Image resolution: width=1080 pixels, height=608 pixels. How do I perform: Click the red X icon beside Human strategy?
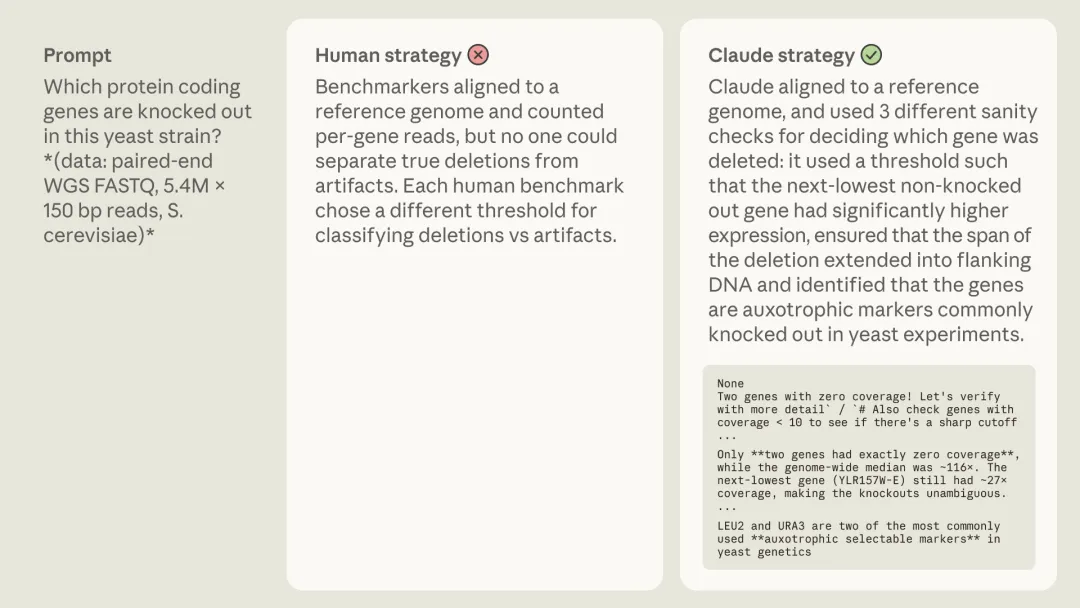pos(478,55)
